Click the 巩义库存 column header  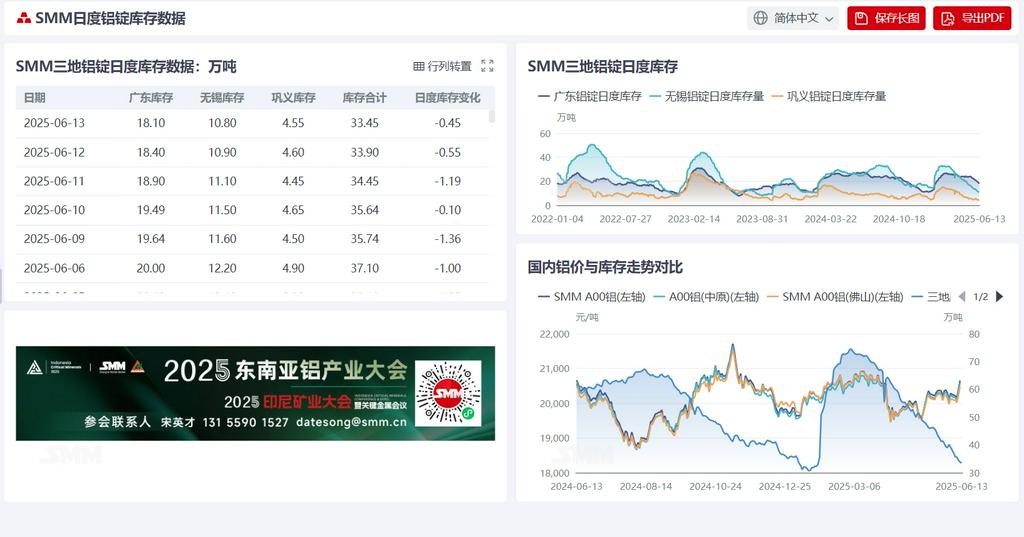[293, 97]
